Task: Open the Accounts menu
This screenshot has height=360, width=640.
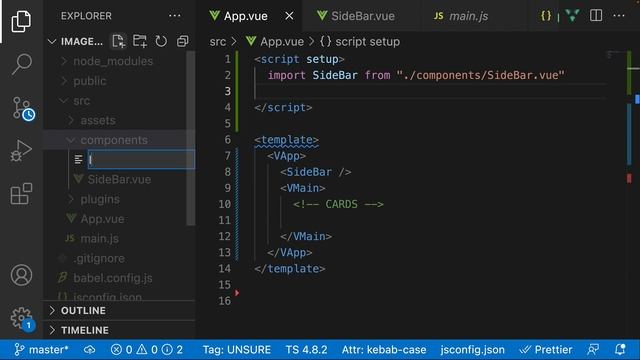Action: pyautogui.click(x=21, y=275)
